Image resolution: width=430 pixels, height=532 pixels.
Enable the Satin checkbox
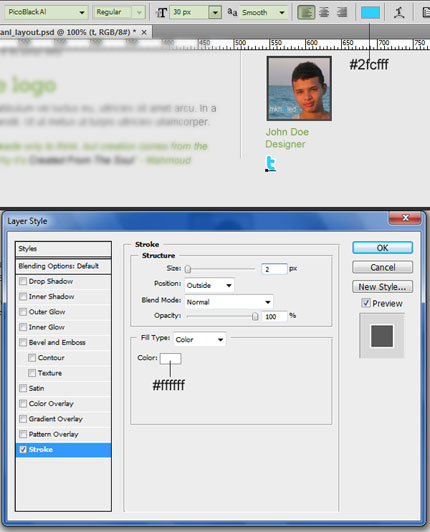[23, 388]
